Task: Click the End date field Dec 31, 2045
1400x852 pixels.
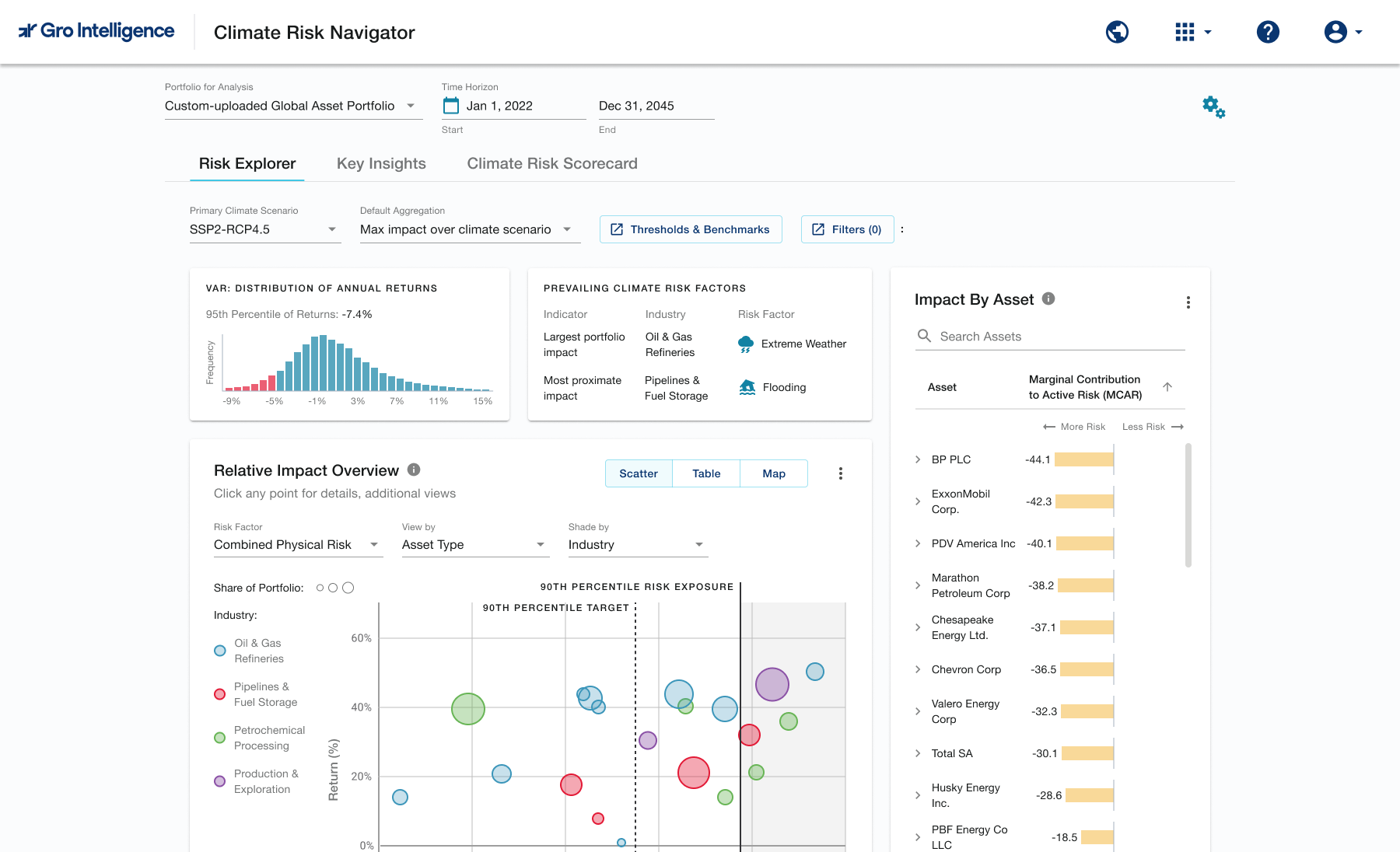Action: pos(656,106)
